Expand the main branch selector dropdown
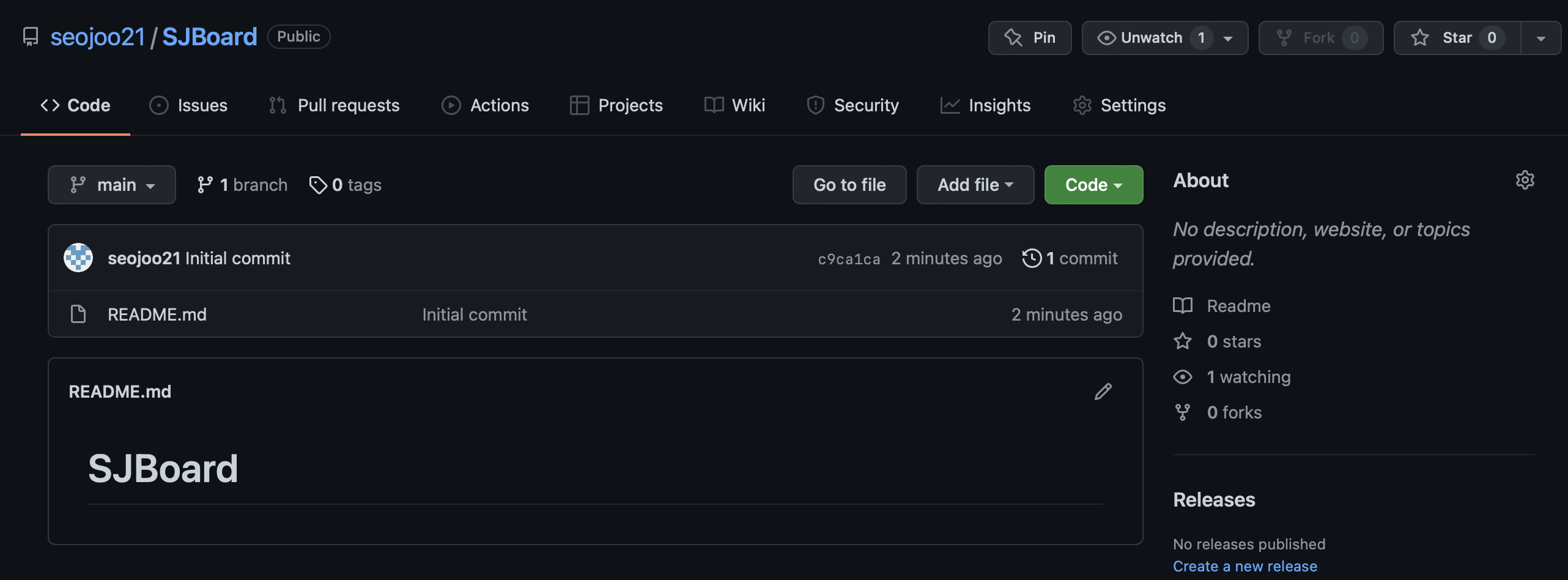This screenshot has height=580, width=1568. pyautogui.click(x=112, y=185)
